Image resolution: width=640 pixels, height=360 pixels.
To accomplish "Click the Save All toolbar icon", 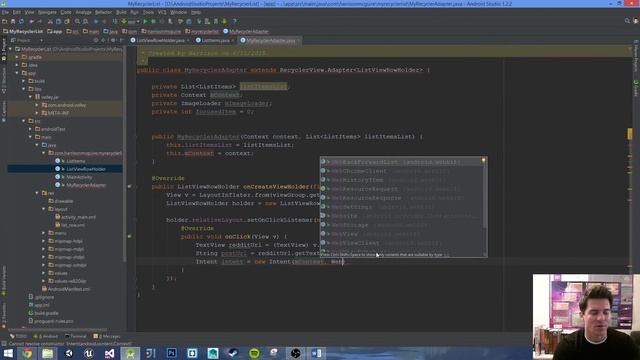I will click(x=13, y=21).
